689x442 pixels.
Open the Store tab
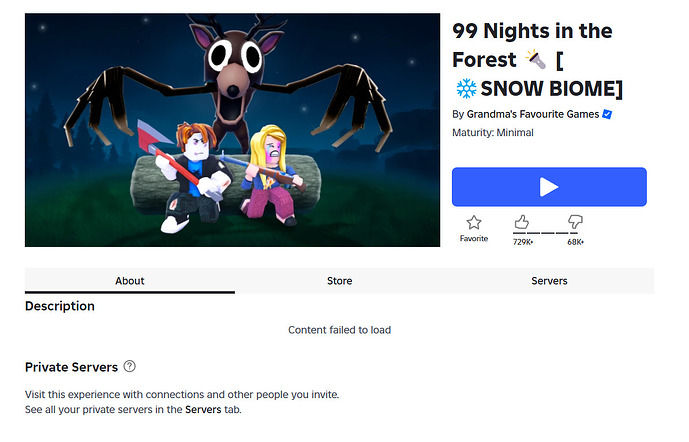339,281
